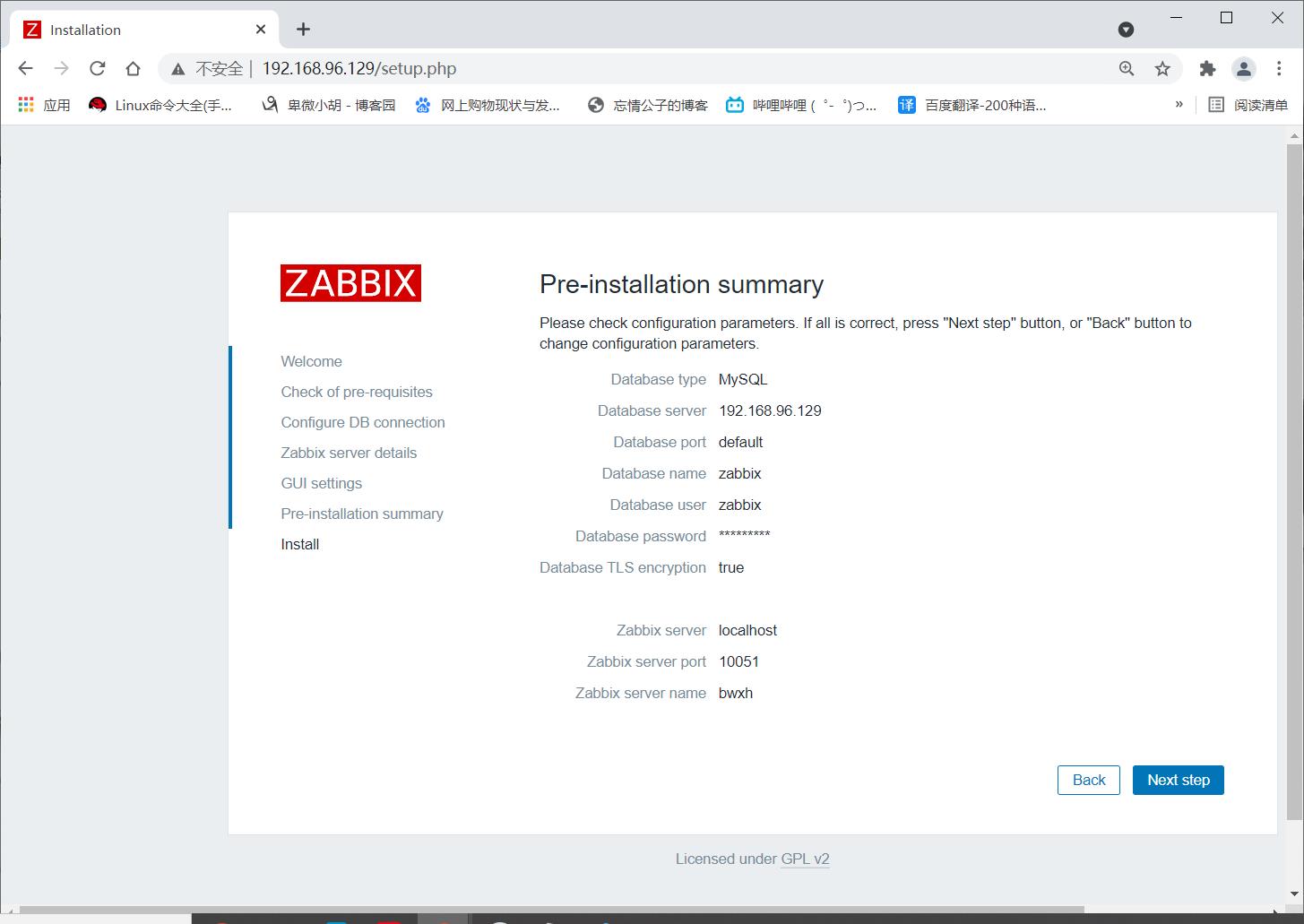This screenshot has width=1304, height=924.
Task: Click Zabbix server name value bwxh
Action: (736, 693)
